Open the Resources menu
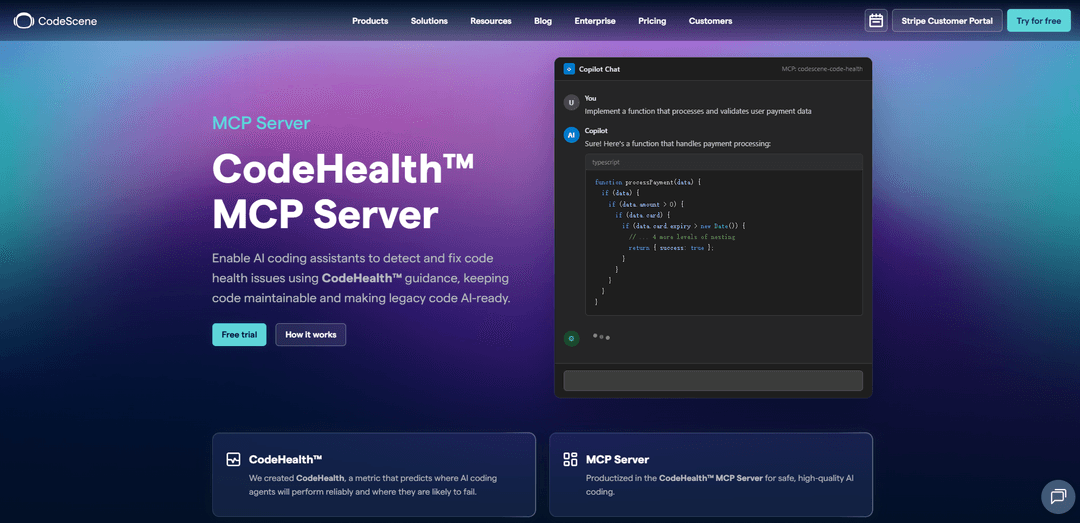Viewport: 1080px width, 523px height. 490,21
